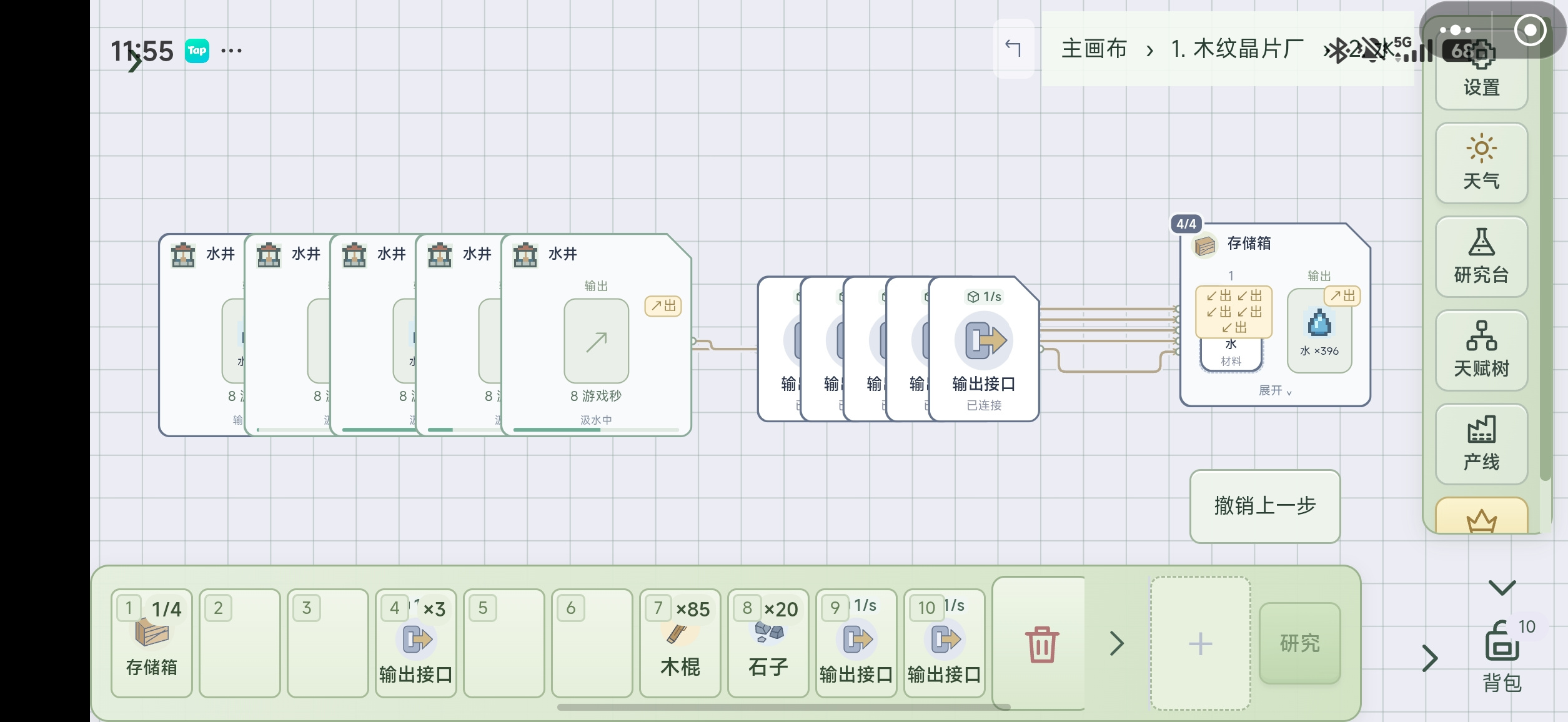Click 撤销上一步 undo button
The image size is (1568, 722).
(x=1265, y=506)
